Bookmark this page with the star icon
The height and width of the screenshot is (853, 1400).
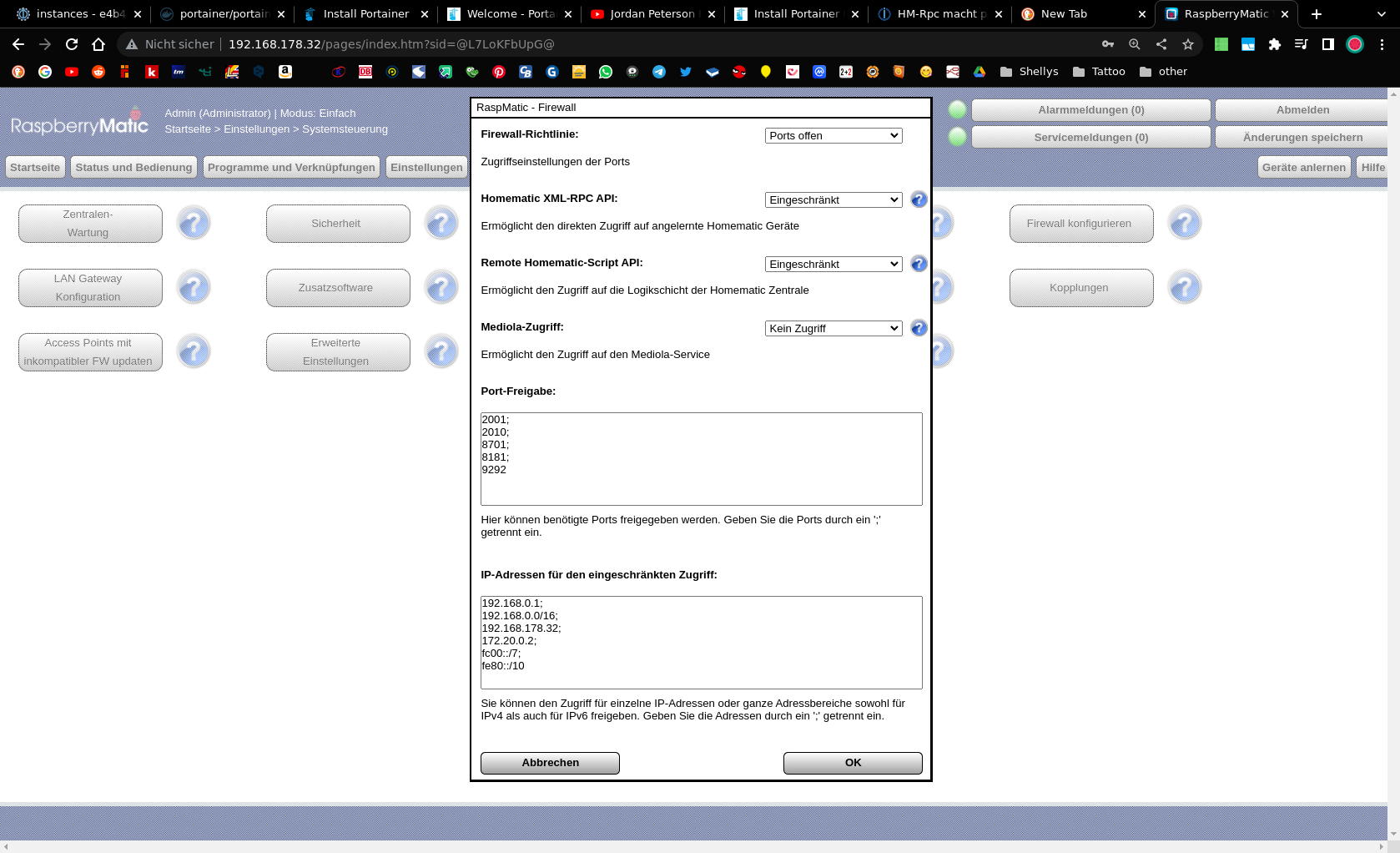click(x=1188, y=44)
